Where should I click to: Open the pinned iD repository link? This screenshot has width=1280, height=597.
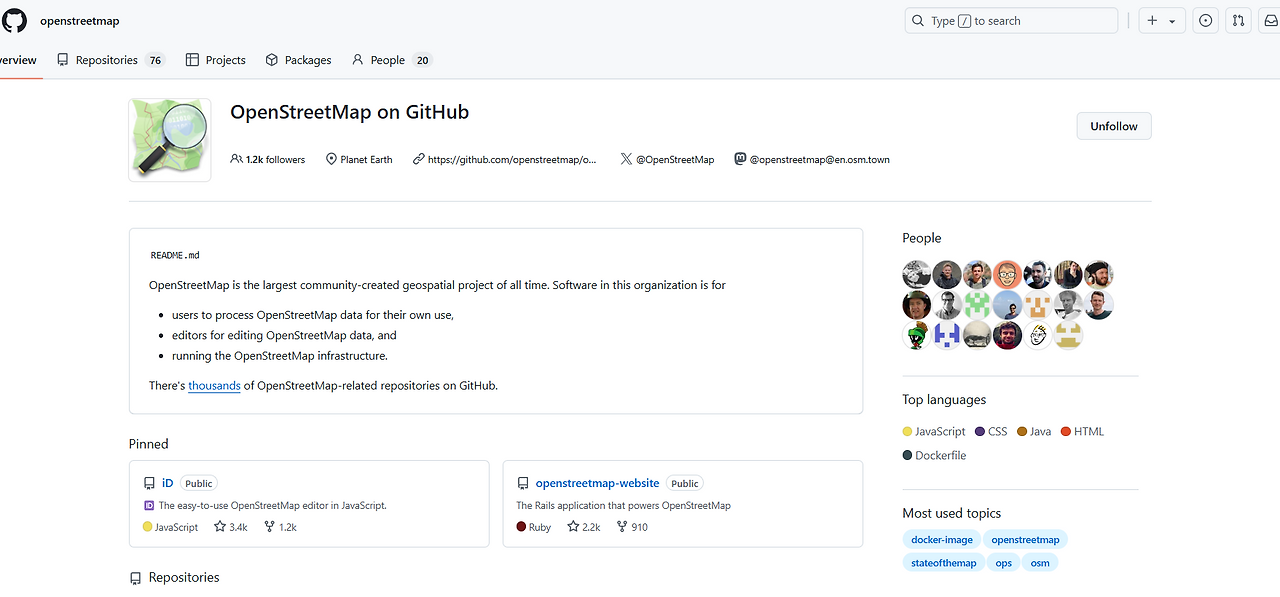click(x=168, y=483)
